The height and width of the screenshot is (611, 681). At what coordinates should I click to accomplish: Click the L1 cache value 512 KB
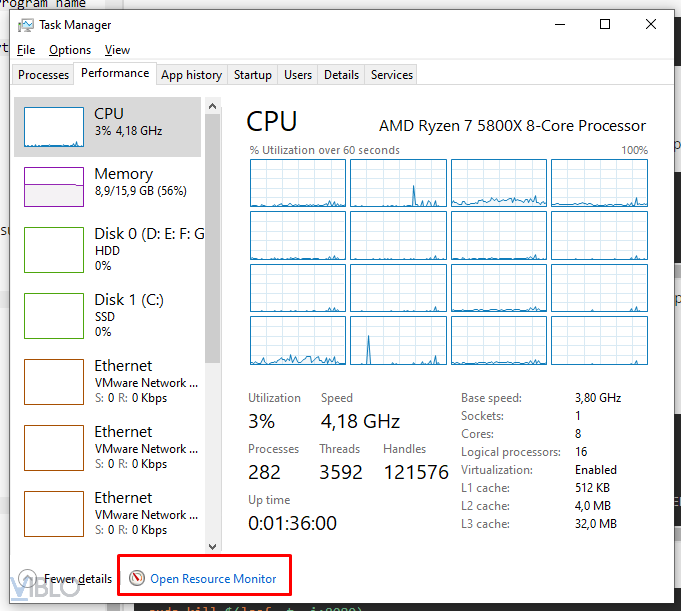(x=592, y=488)
